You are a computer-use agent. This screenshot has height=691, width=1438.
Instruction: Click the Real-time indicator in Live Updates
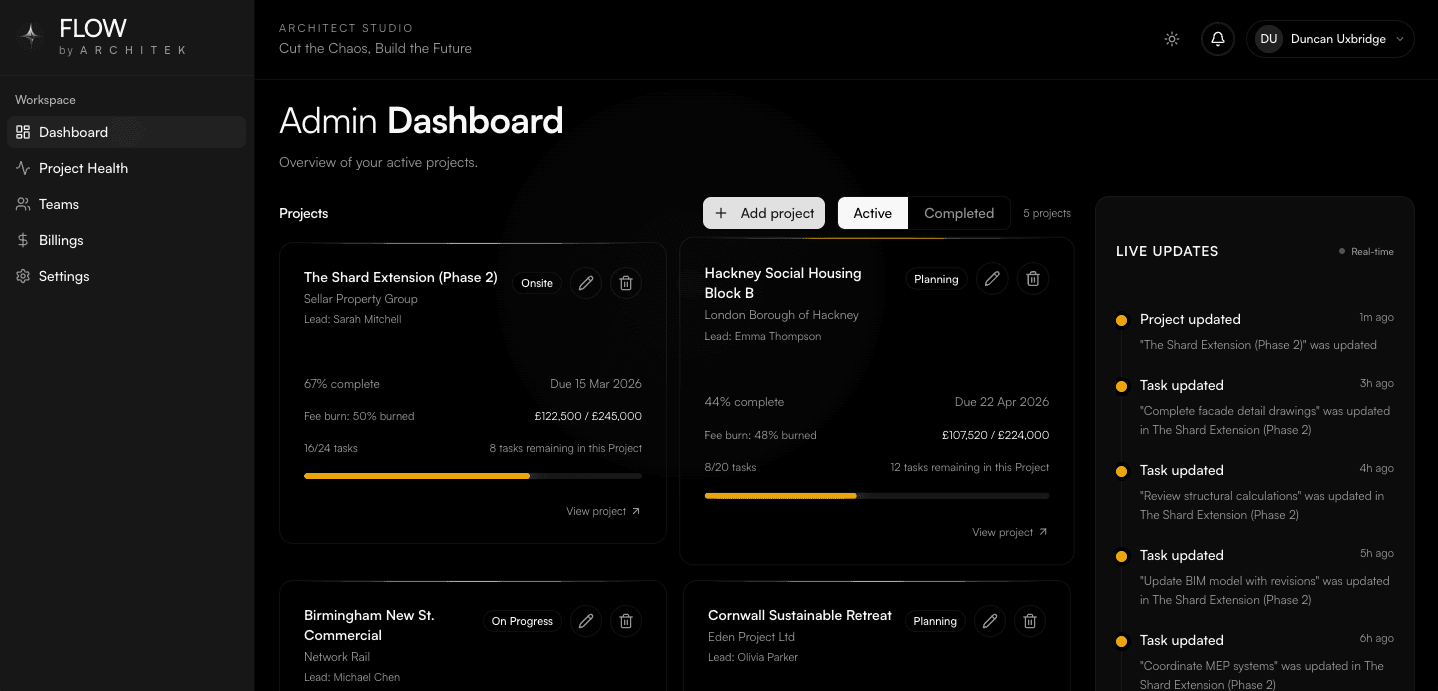tap(1366, 251)
